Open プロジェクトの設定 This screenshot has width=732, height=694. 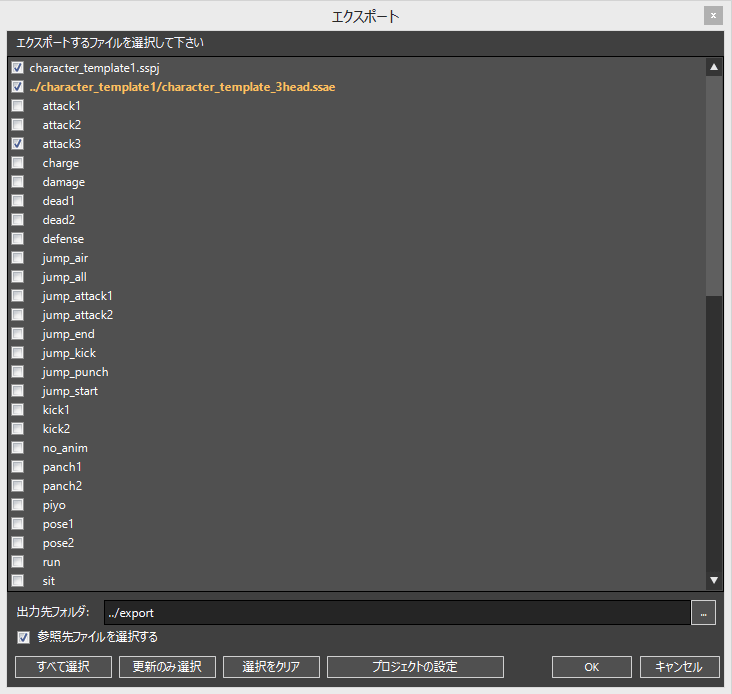coord(415,666)
